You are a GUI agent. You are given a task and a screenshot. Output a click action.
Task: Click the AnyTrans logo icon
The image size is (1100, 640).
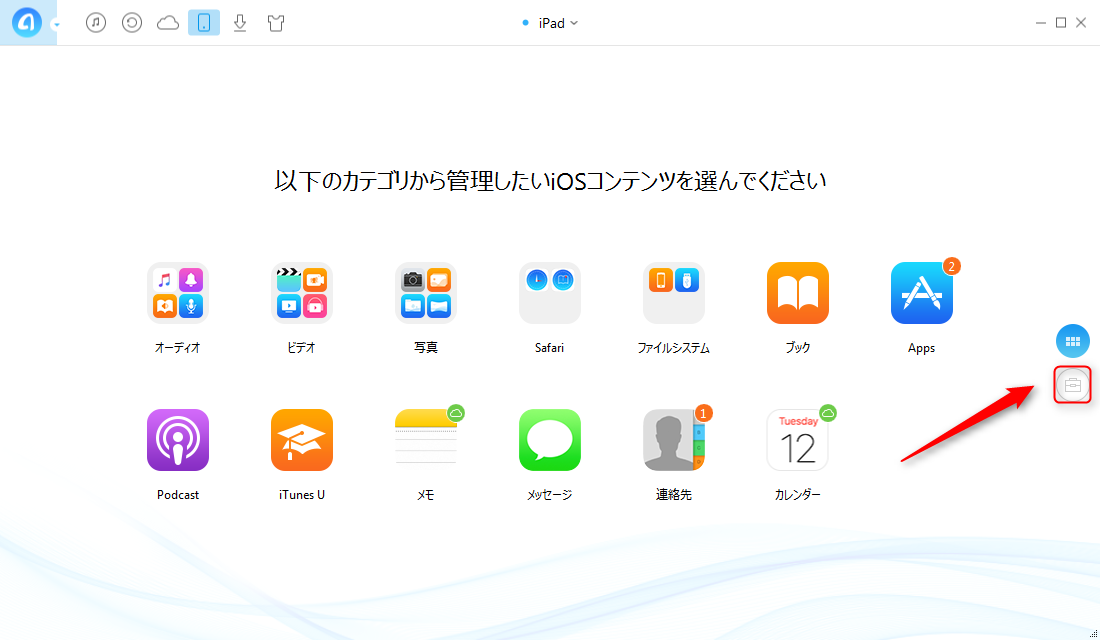tap(27, 22)
